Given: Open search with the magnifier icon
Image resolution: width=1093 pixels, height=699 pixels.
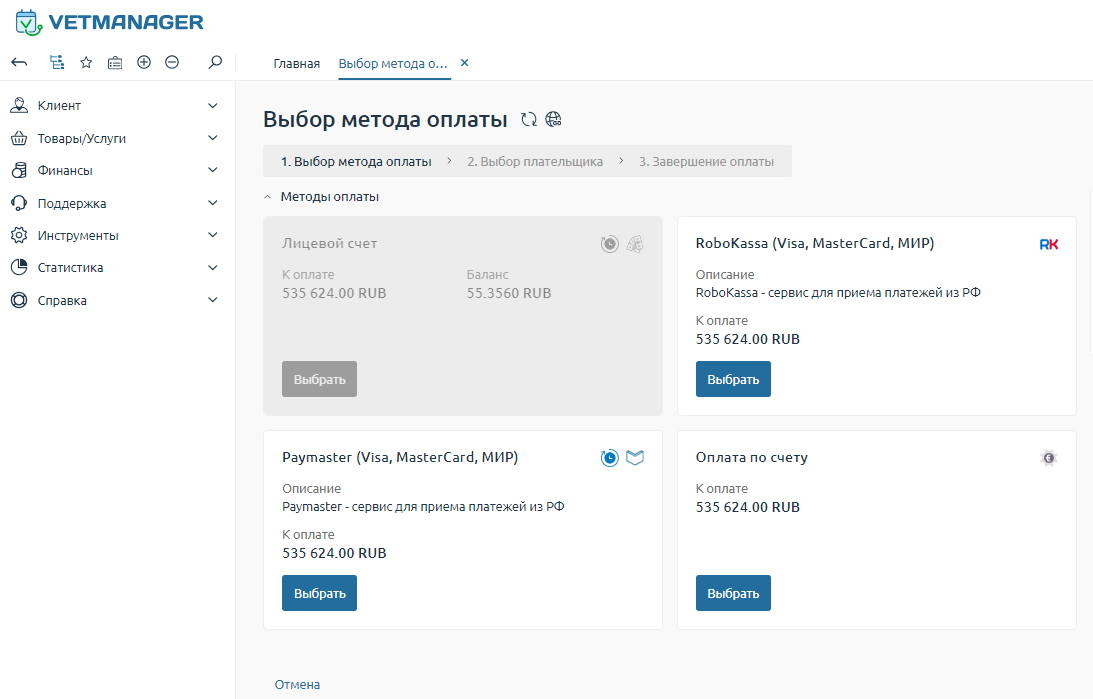Looking at the screenshot, I should 215,62.
